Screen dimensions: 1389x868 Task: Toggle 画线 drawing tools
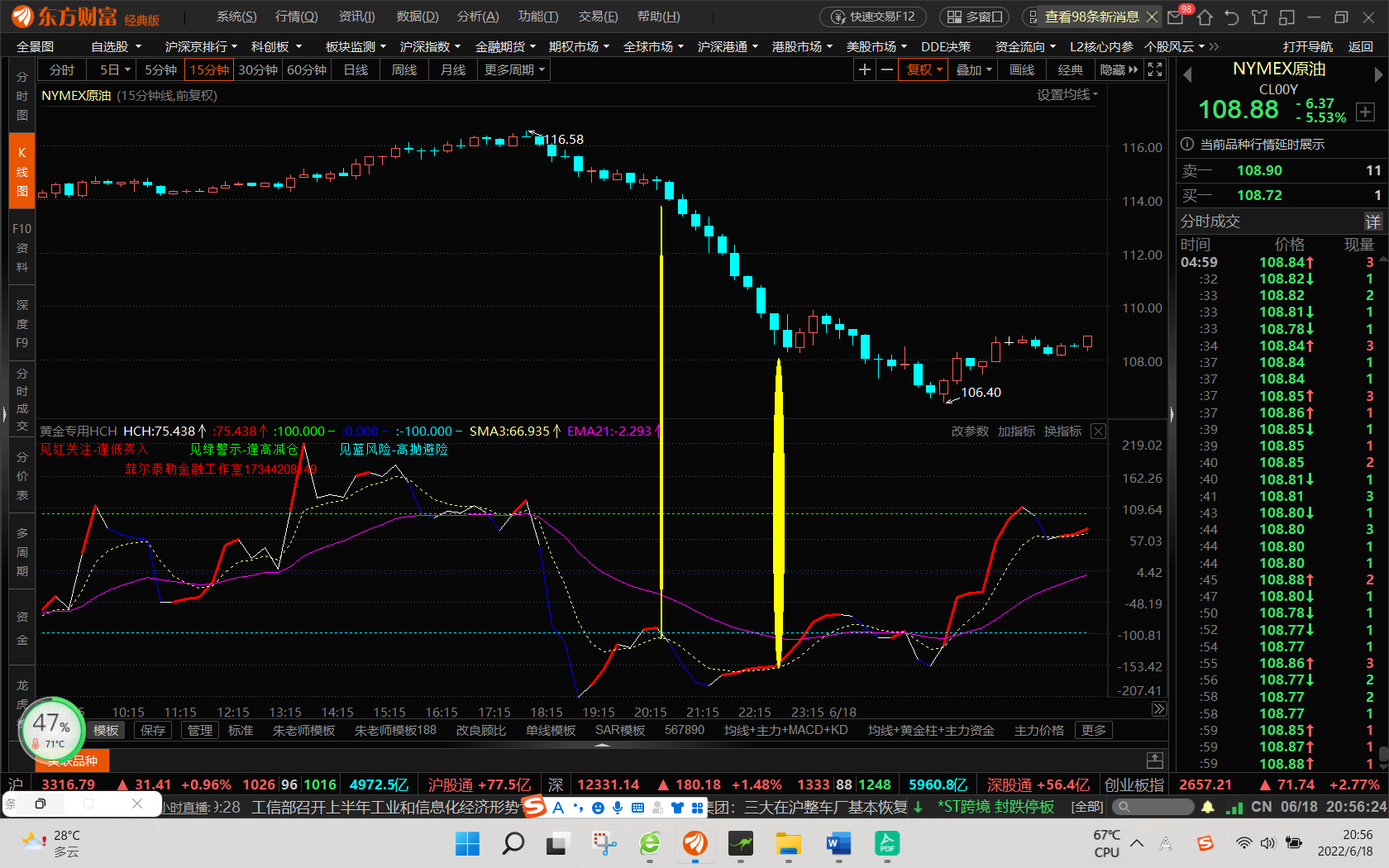pos(1022,70)
